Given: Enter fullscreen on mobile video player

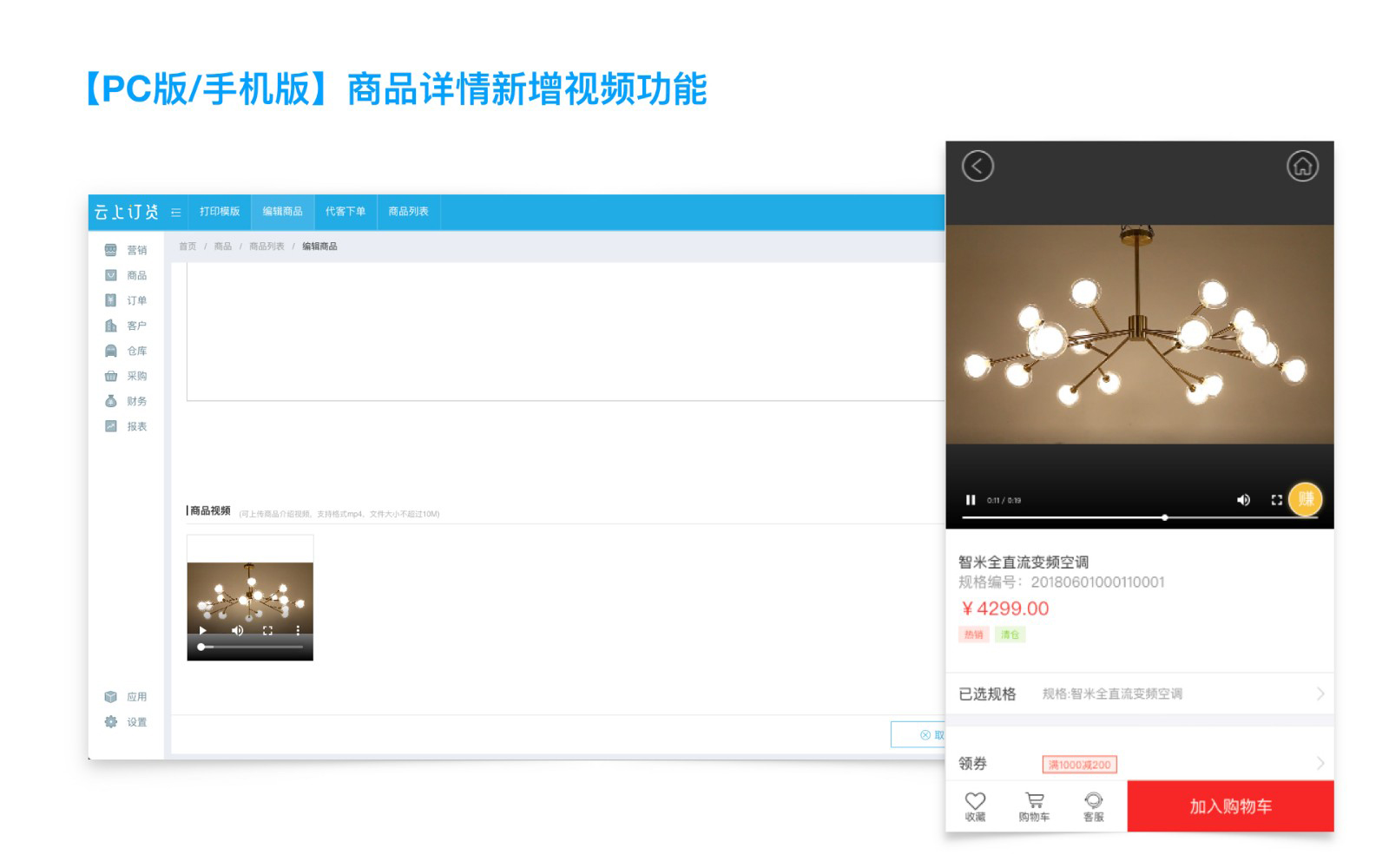Looking at the screenshot, I should coord(1276,500).
